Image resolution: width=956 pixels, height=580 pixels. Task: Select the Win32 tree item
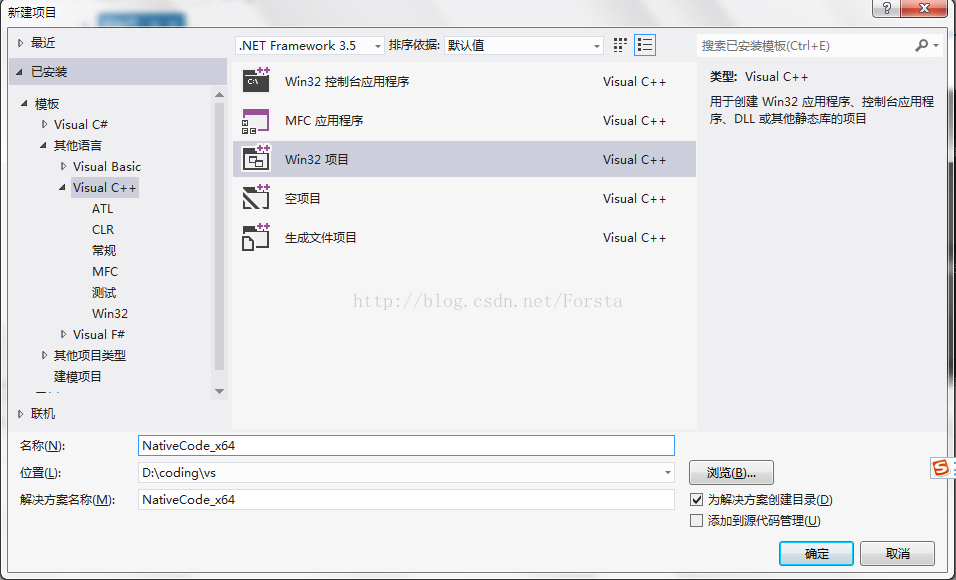click(110, 313)
